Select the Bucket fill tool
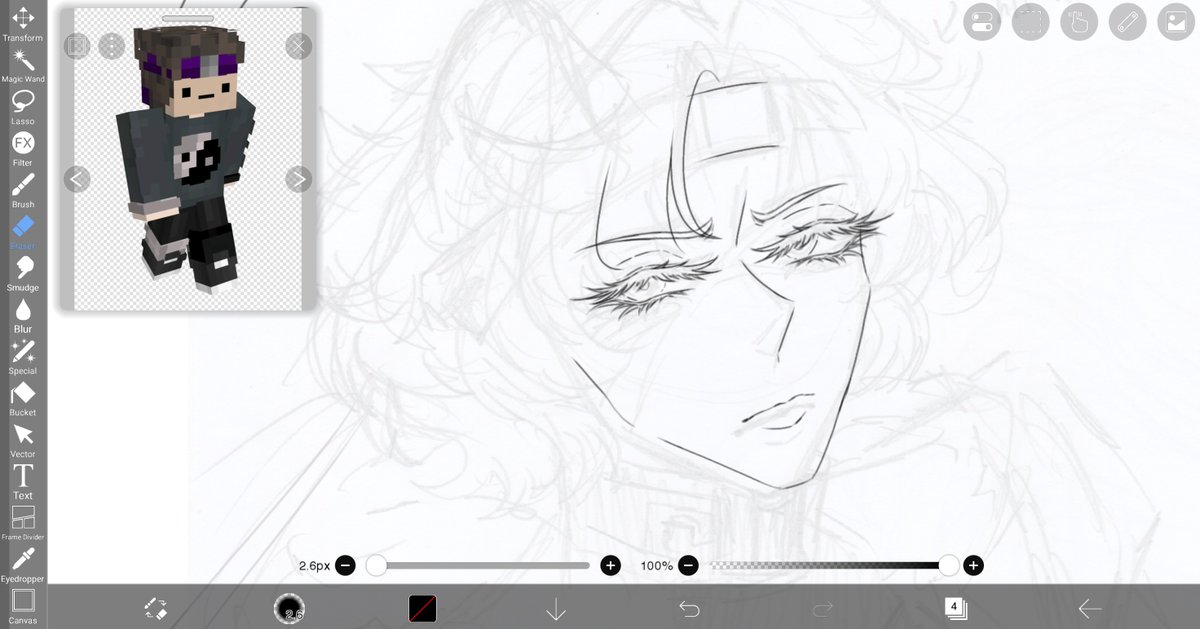Viewport: 1200px width, 629px height. pos(23,398)
